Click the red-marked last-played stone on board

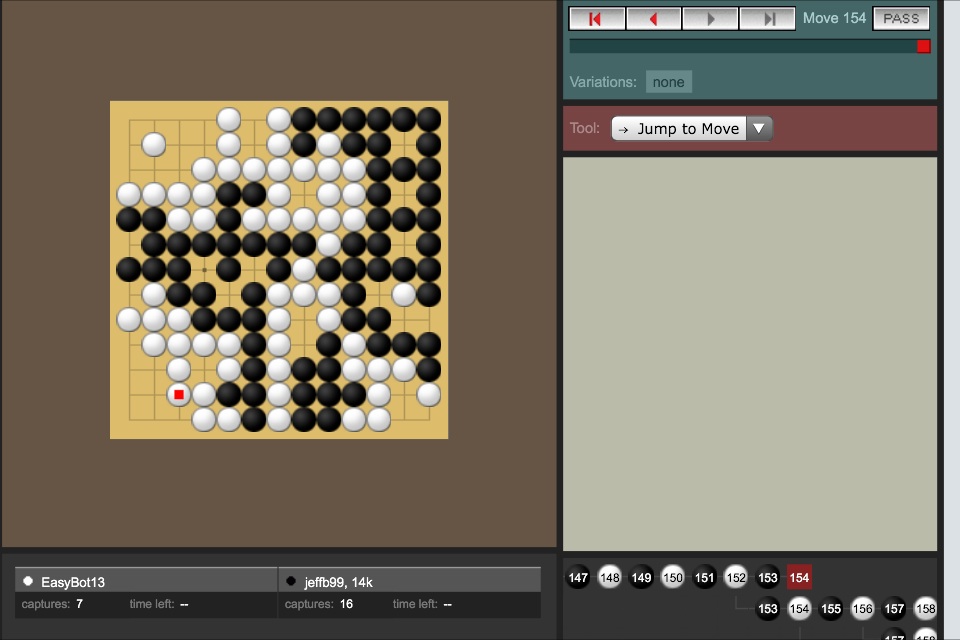[179, 395]
